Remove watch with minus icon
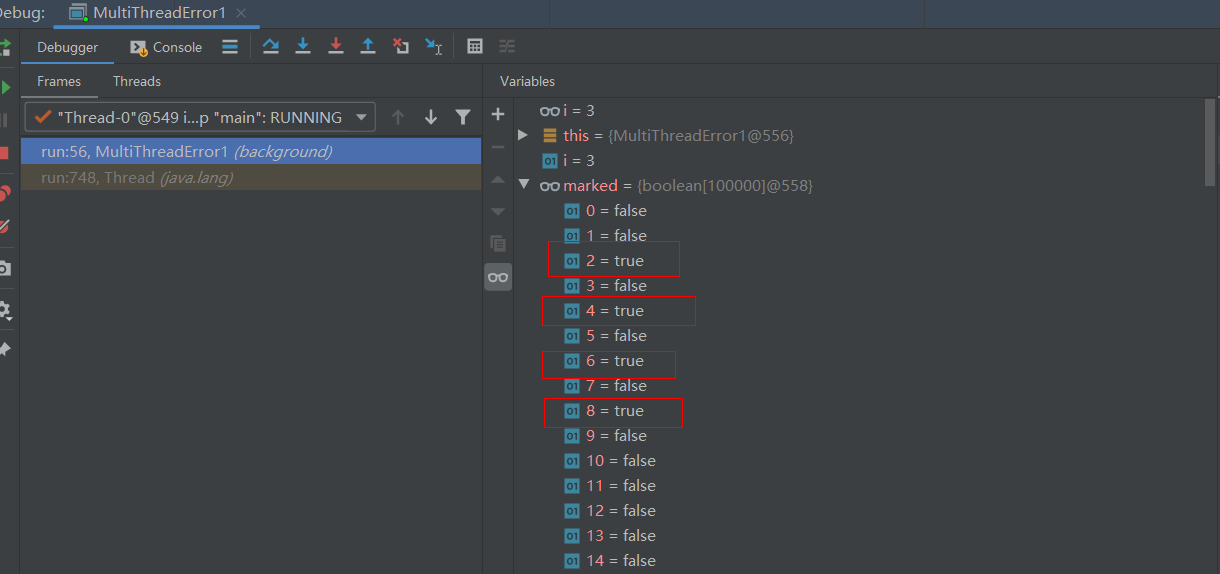Image resolution: width=1220 pixels, height=574 pixels. pyautogui.click(x=498, y=147)
